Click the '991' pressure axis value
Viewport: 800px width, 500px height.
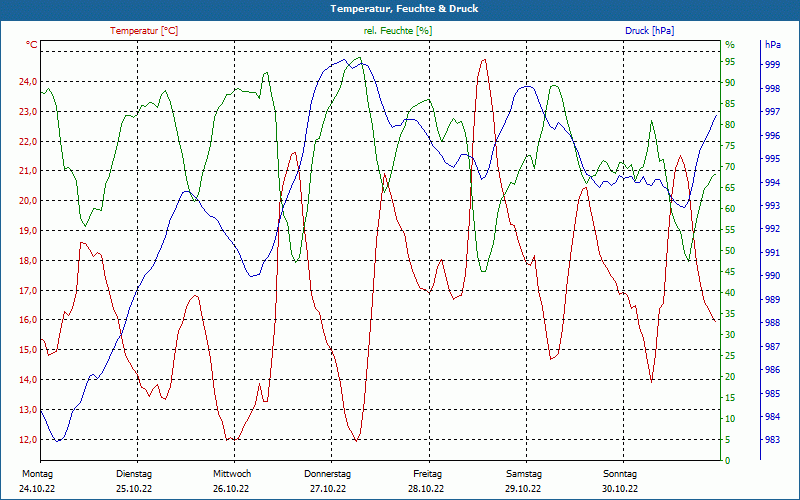click(772, 253)
